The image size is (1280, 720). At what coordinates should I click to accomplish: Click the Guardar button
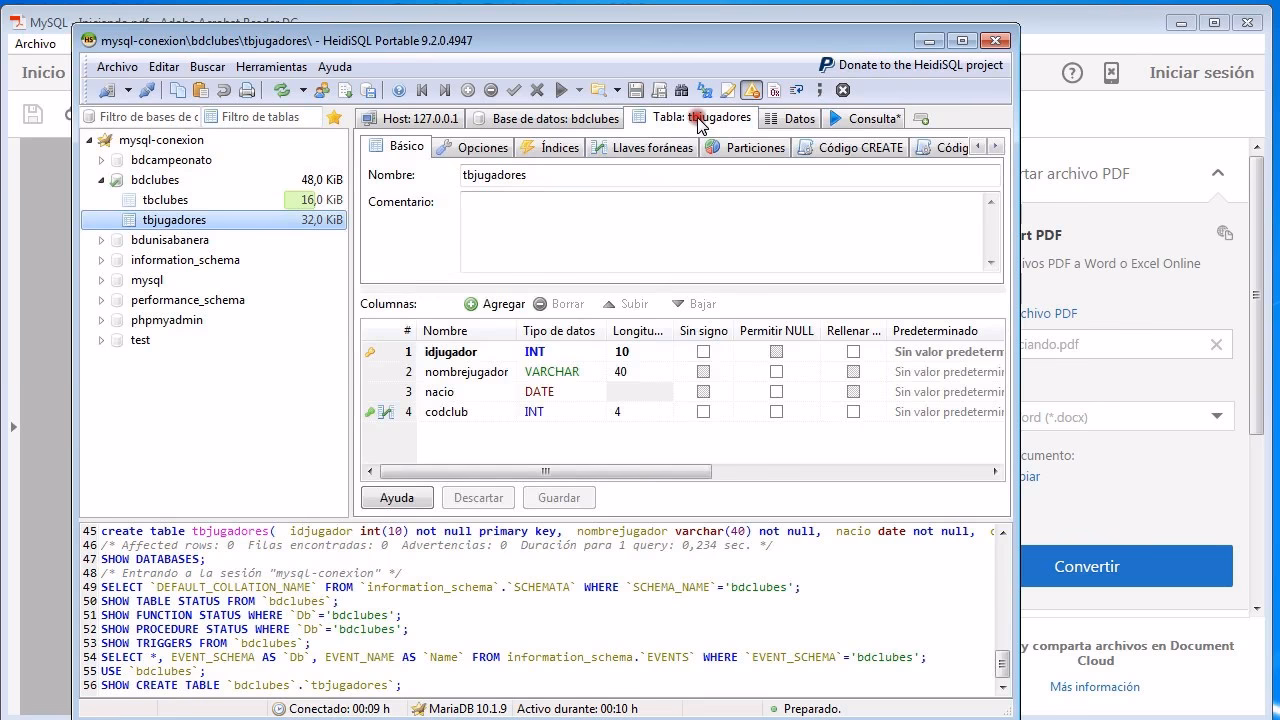click(559, 497)
